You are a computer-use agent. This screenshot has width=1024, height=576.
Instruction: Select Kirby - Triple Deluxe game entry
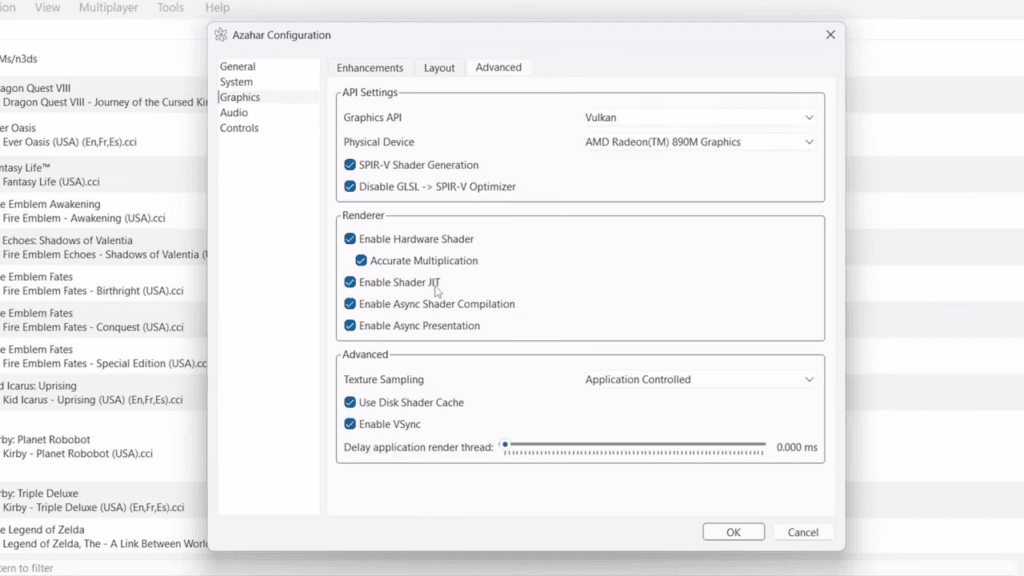[104, 500]
